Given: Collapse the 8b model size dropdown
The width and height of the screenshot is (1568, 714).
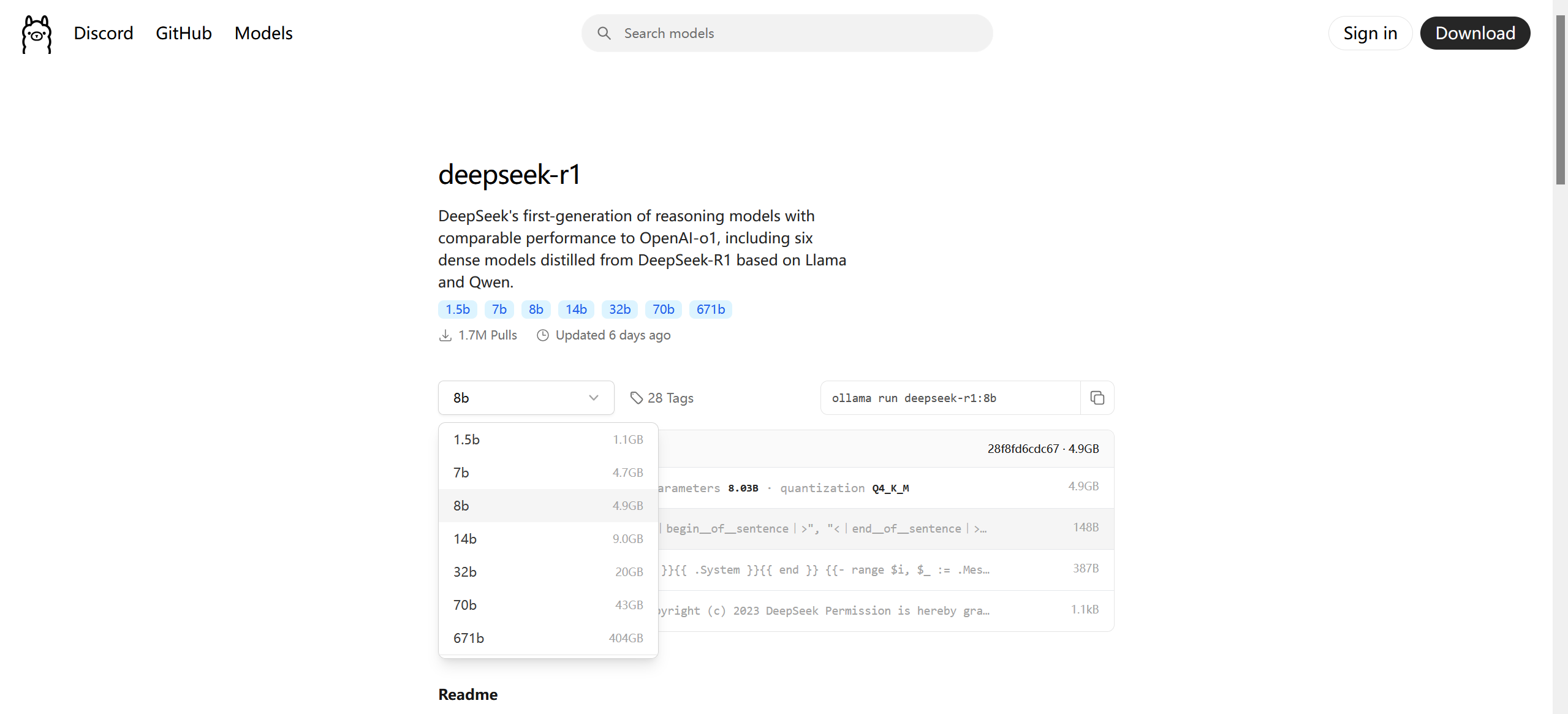Looking at the screenshot, I should [526, 398].
